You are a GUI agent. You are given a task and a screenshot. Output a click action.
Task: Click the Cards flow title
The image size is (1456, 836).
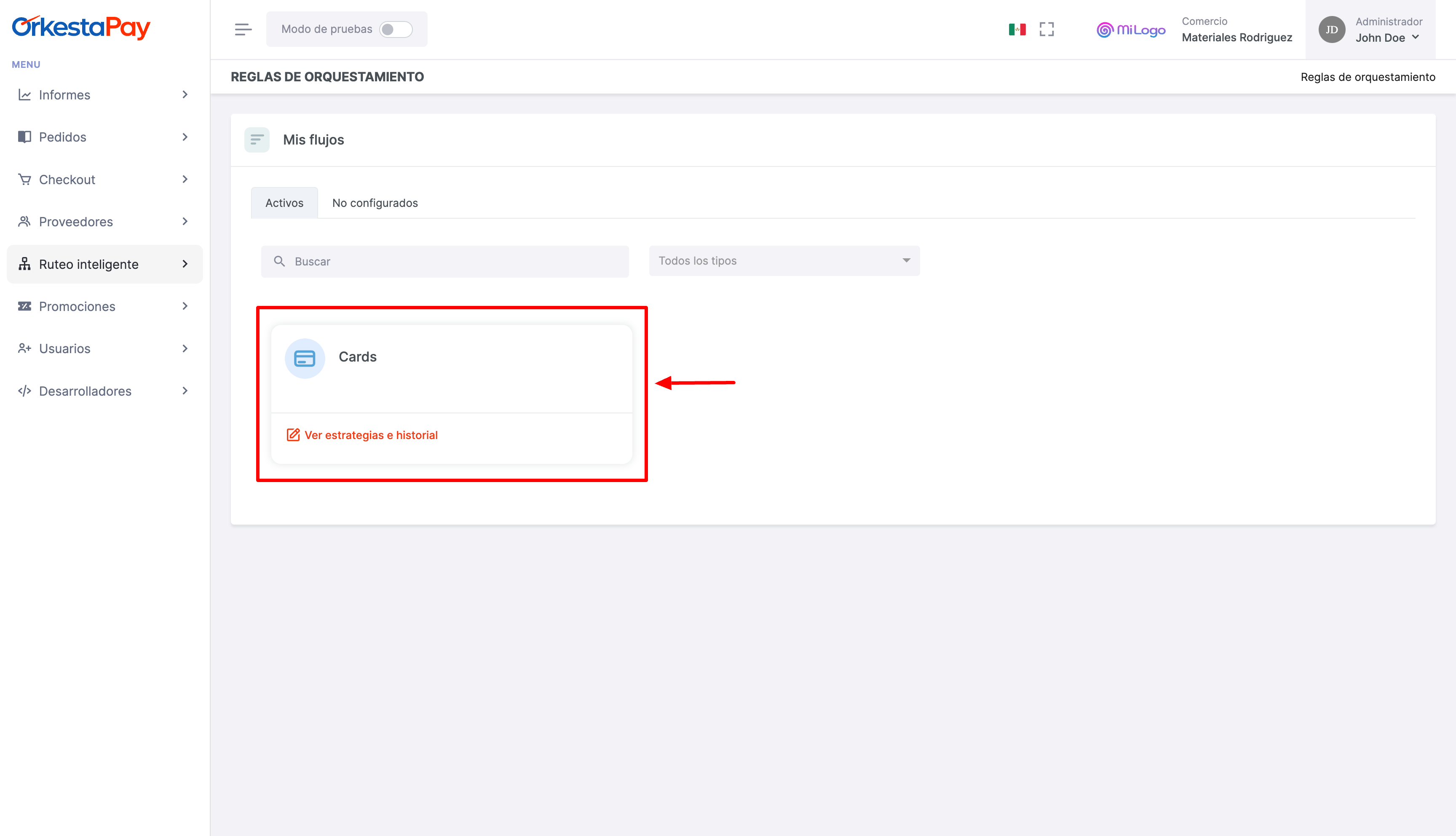[x=358, y=356]
